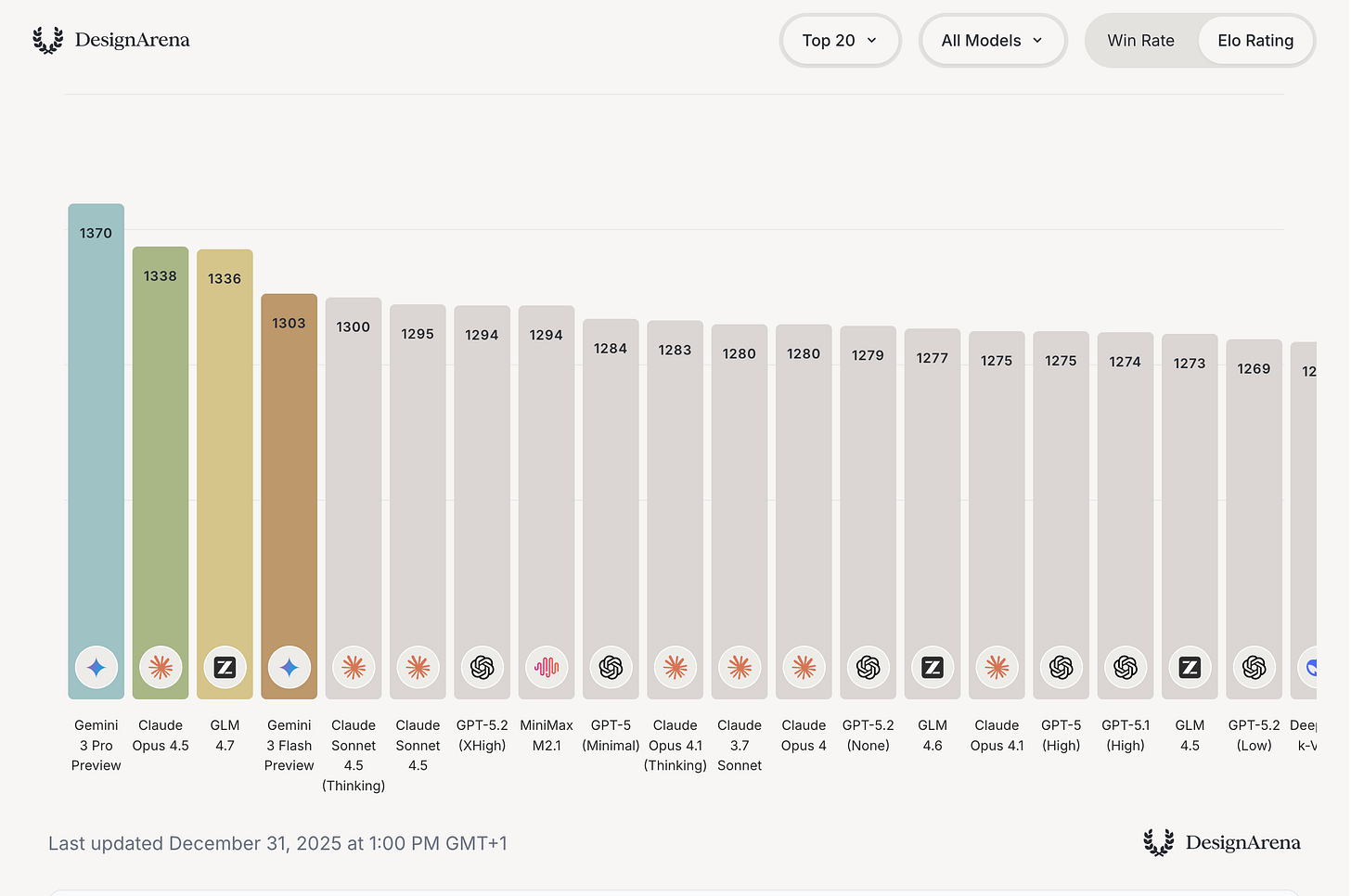Click the Claude Opus 4.5 starburst icon

pos(161,667)
